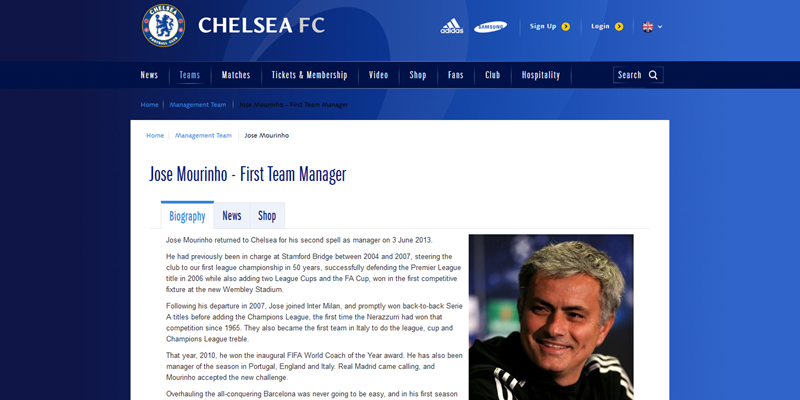
Task: Expand the language dropdown chevron
Action: [x=660, y=27]
